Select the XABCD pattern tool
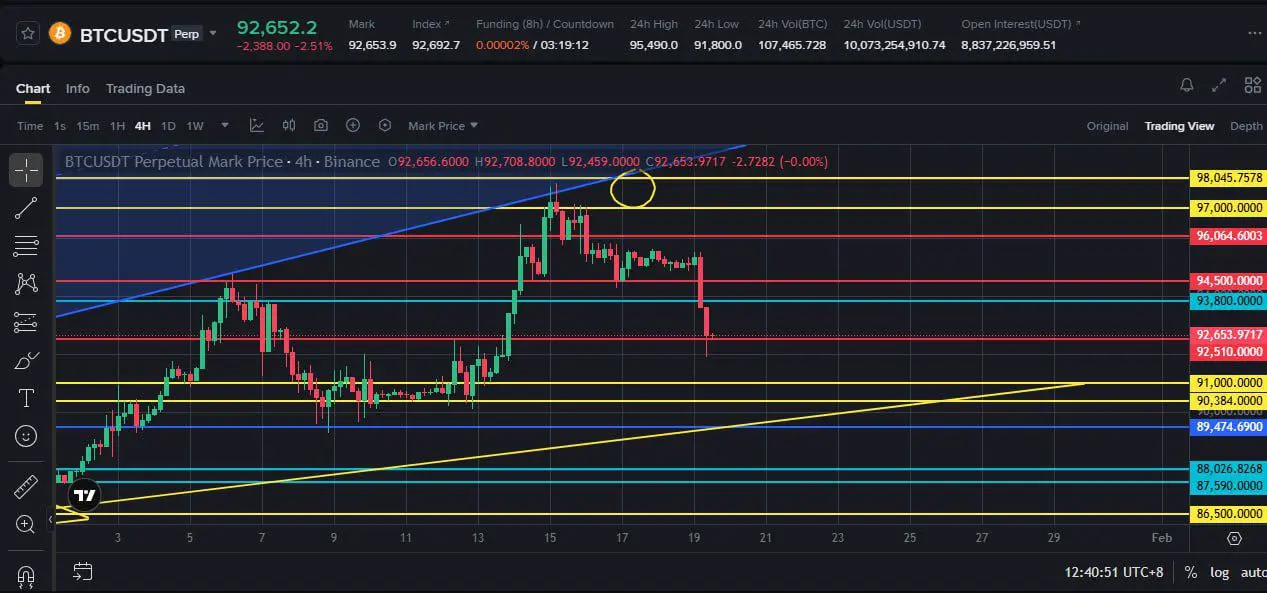Image resolution: width=1267 pixels, height=593 pixels. pos(26,284)
